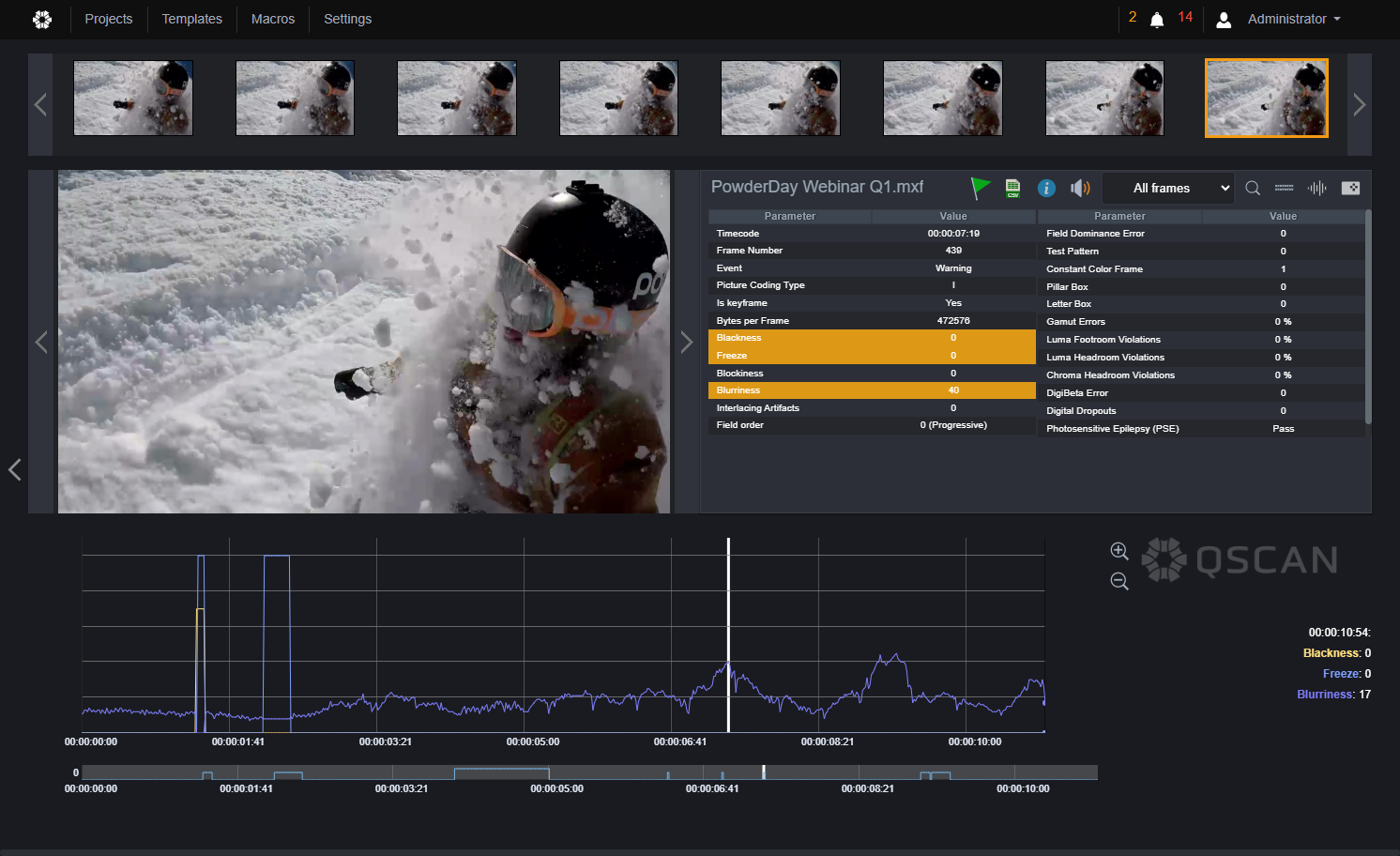This screenshot has width=1400, height=856.
Task: Click the parameter table vertical scrollbar
Action: tap(1368, 317)
